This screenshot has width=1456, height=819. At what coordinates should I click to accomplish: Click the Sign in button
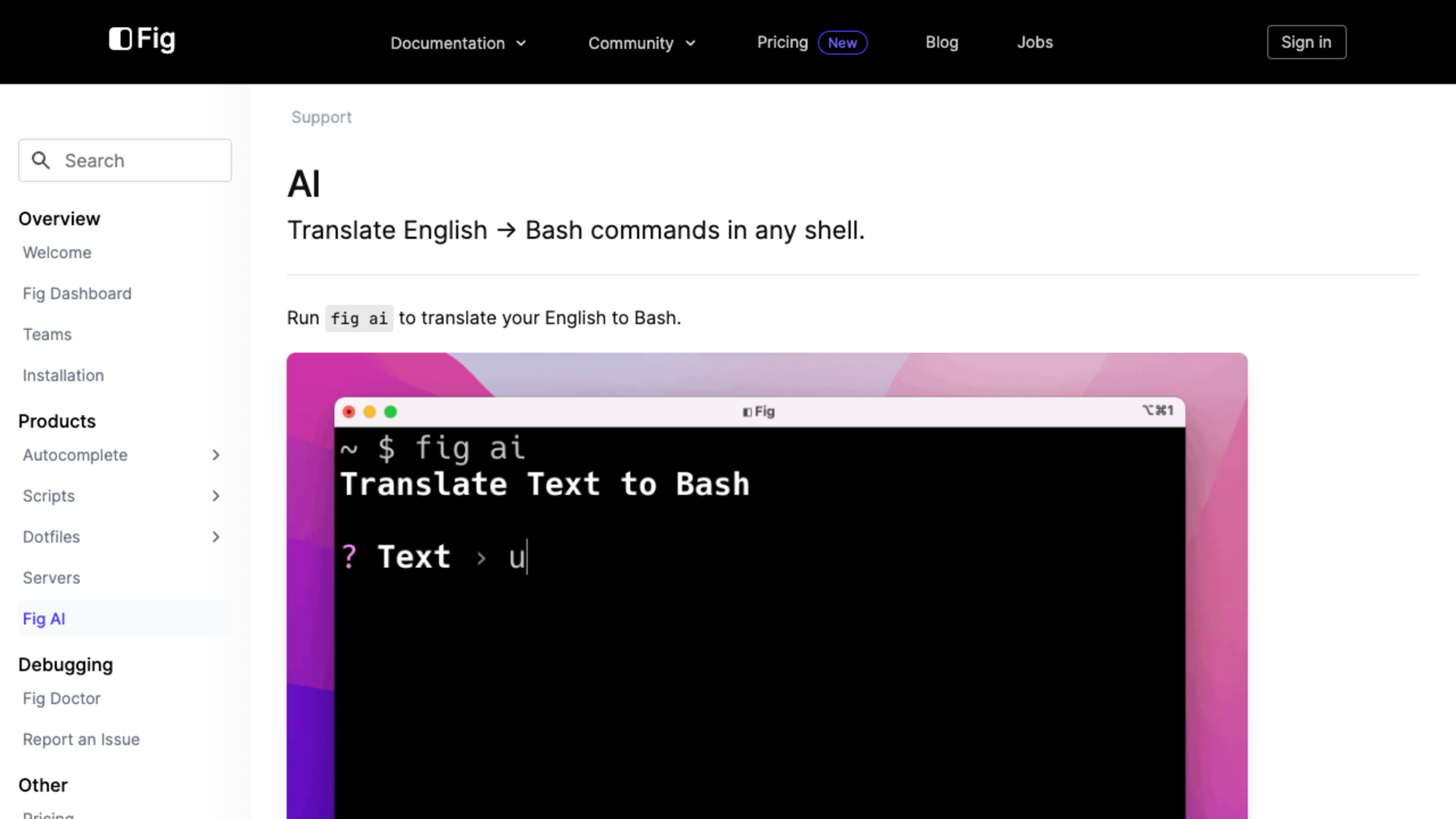pos(1306,42)
